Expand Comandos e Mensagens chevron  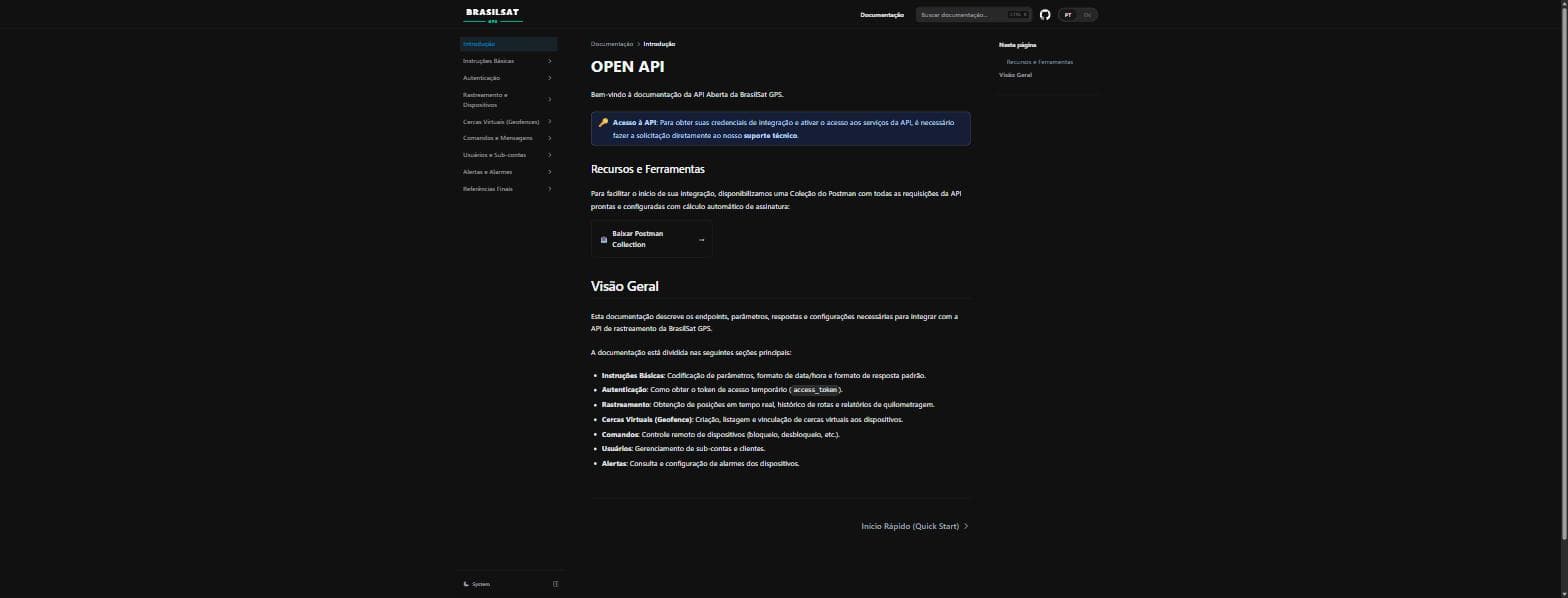(550, 138)
